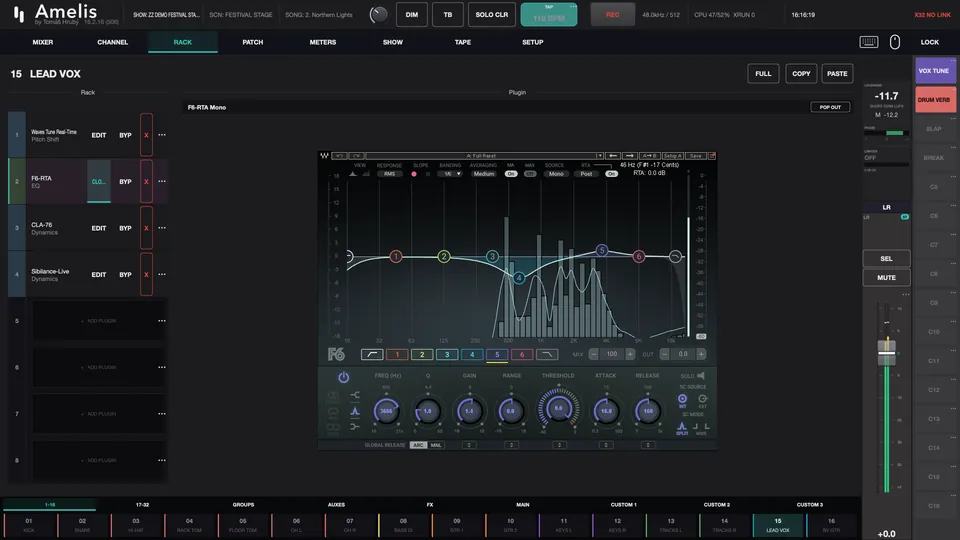Select EXT sidechain source

tap(702, 400)
